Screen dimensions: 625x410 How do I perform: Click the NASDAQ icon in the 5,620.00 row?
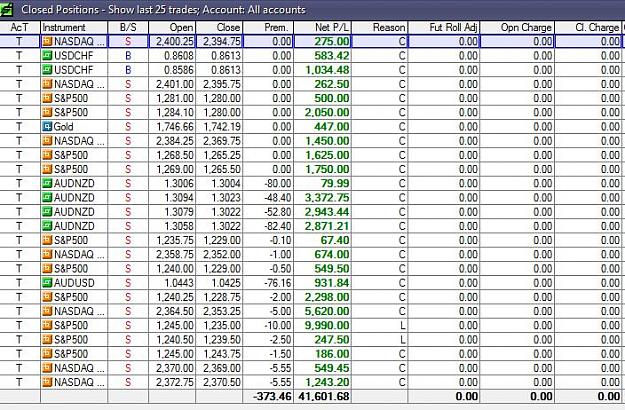click(x=47, y=311)
